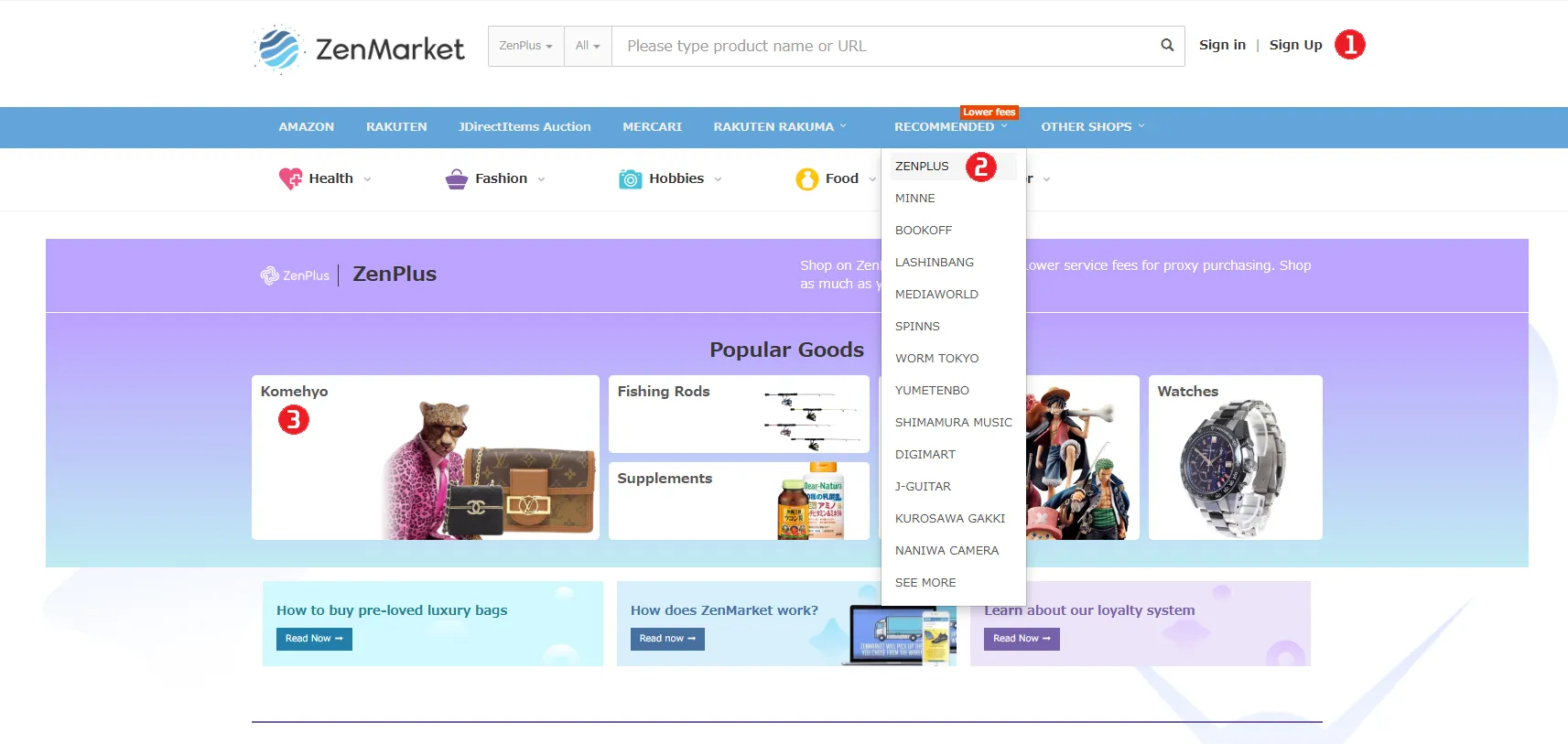Select SPINNS from the dropdown
1568x744 pixels.
coord(917,327)
